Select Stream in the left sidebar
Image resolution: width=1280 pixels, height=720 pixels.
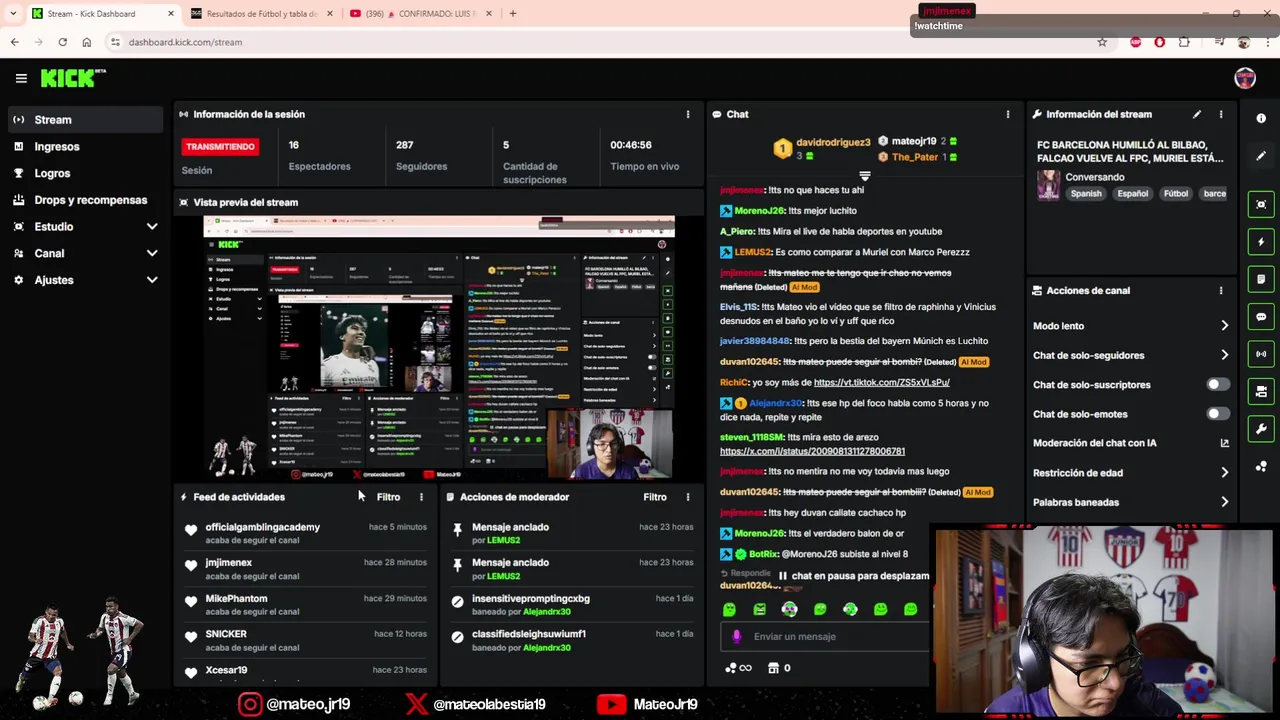tap(85, 120)
